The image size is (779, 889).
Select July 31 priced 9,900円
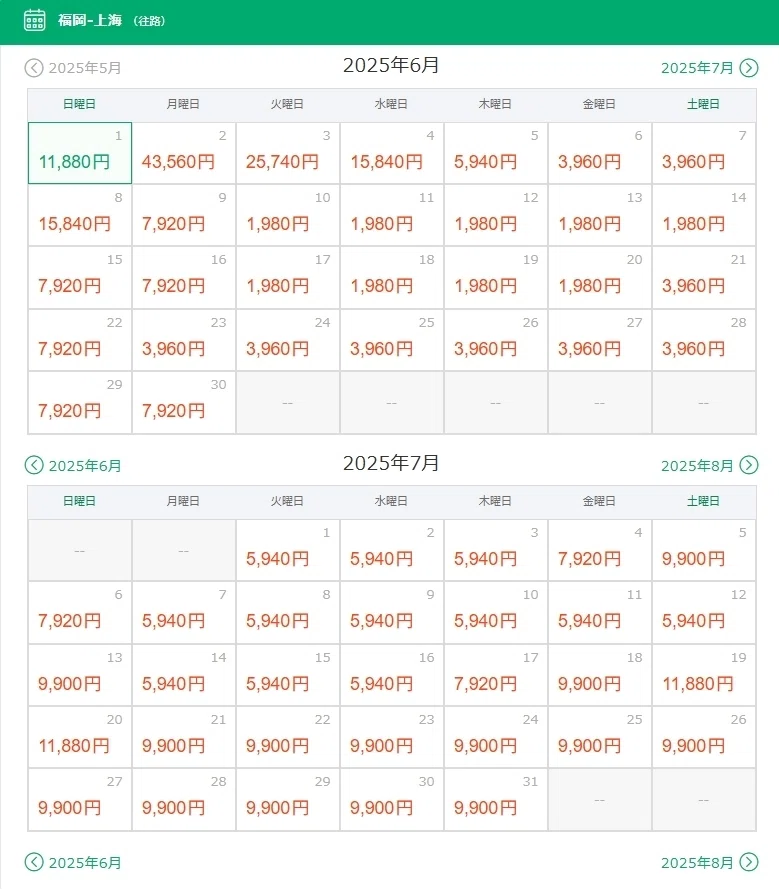pyautogui.click(x=496, y=800)
